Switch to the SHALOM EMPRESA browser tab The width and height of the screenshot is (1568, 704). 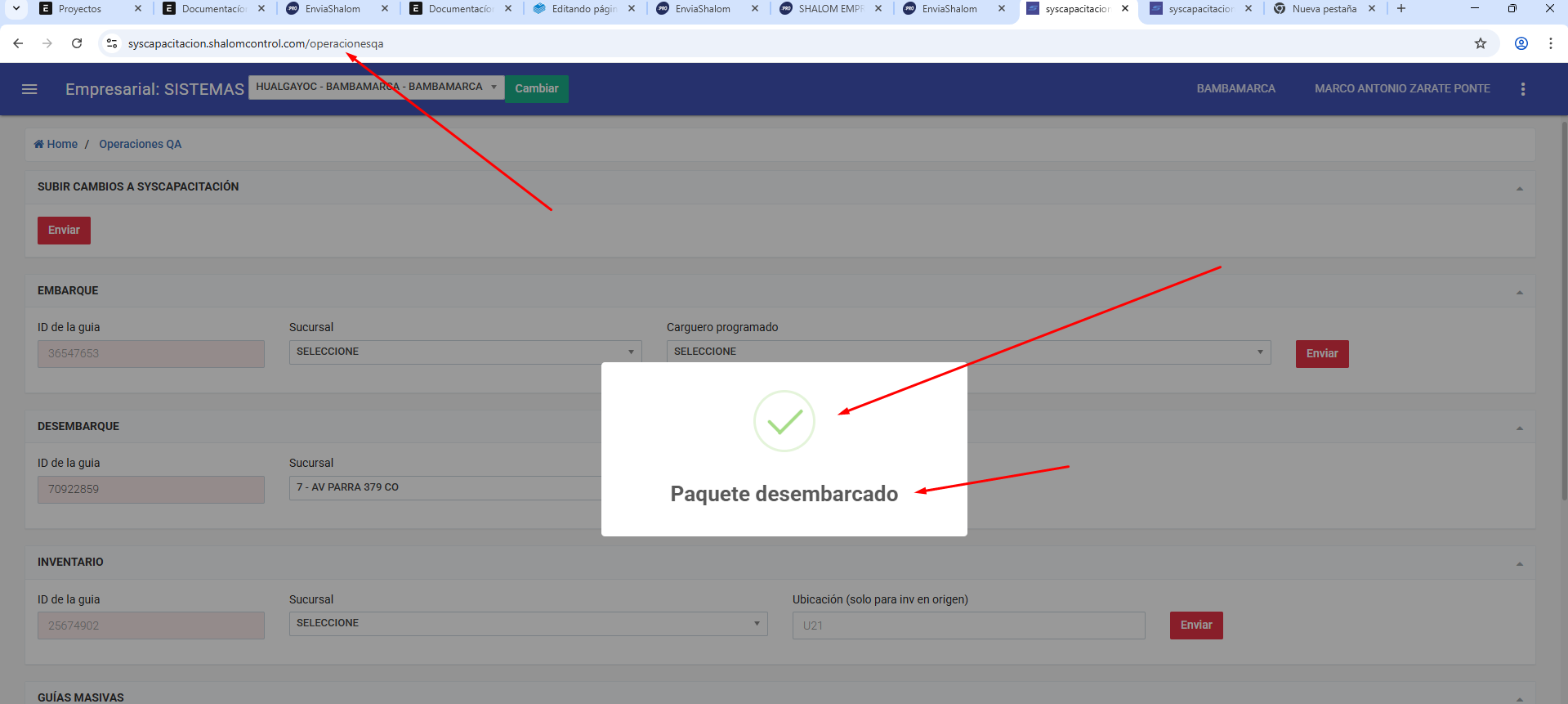point(829,9)
